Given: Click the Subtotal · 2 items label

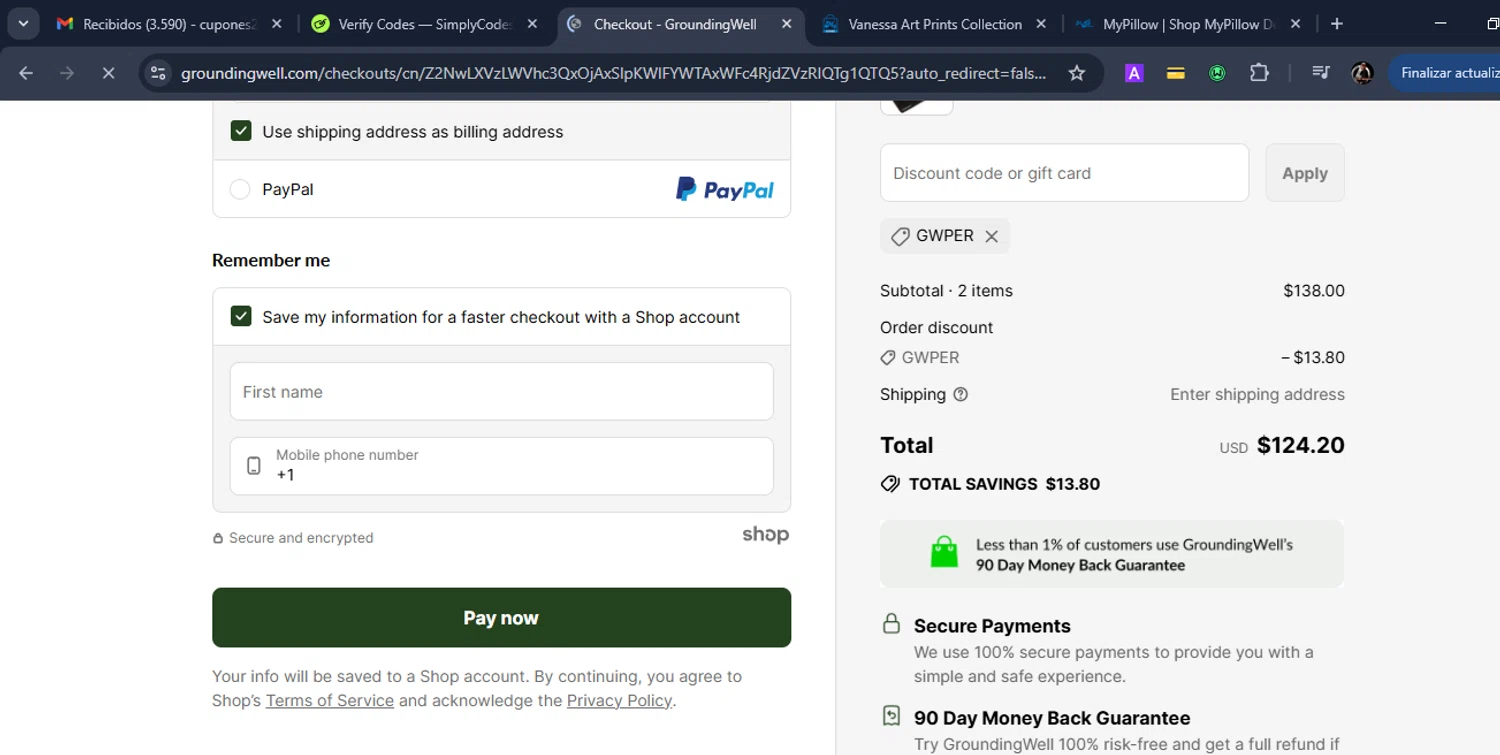Looking at the screenshot, I should [946, 291].
